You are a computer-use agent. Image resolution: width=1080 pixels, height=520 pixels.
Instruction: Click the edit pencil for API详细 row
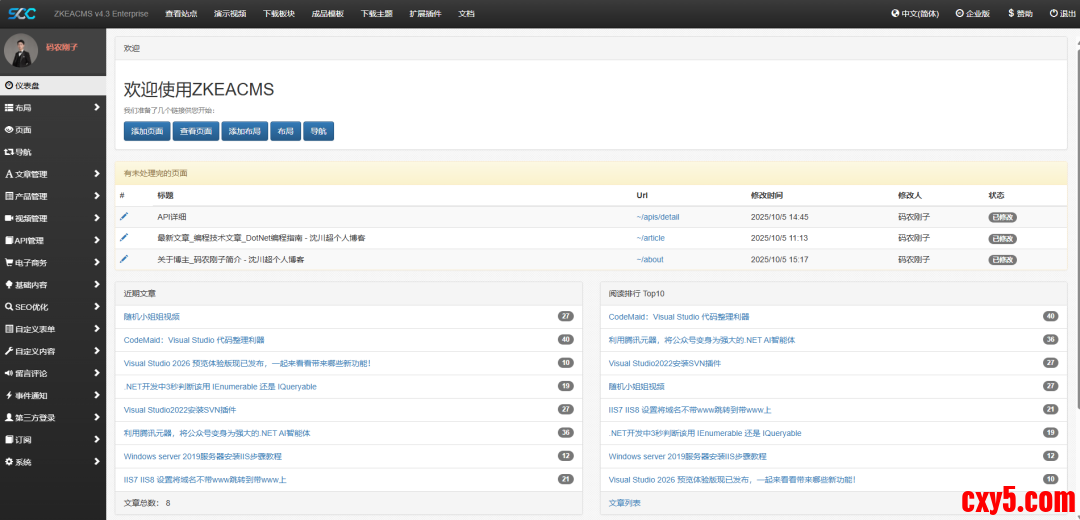point(124,216)
